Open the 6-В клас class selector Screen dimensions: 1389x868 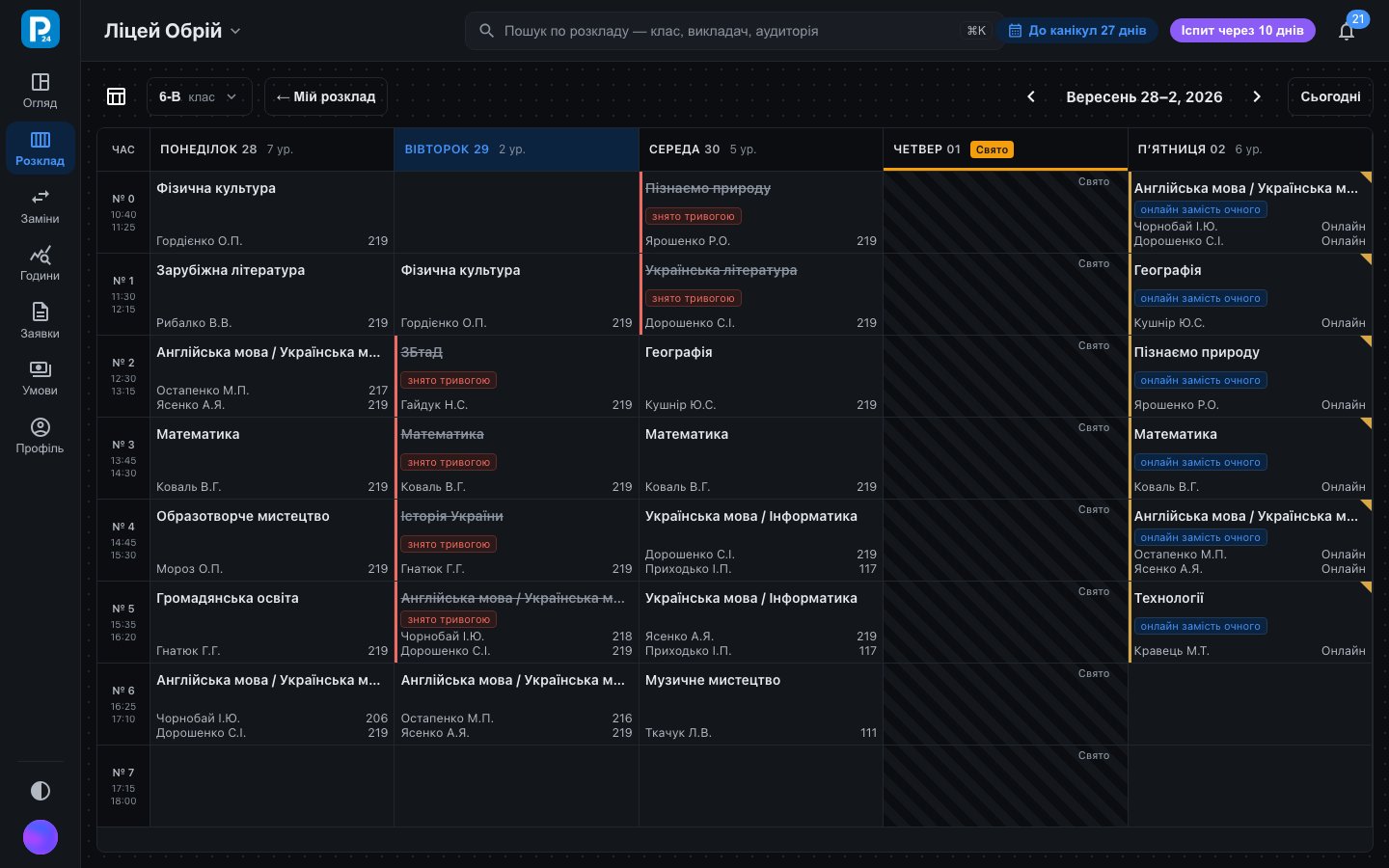coord(199,96)
